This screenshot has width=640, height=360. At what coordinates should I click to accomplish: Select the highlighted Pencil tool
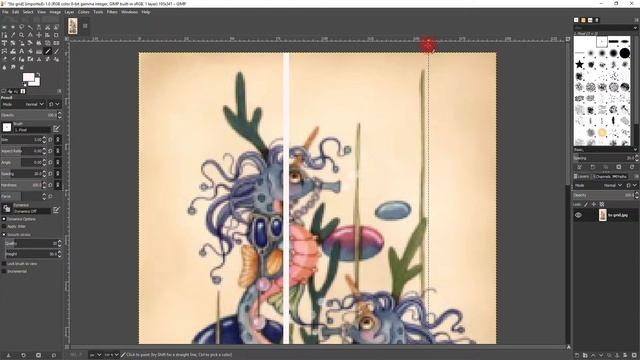click(x=47, y=51)
